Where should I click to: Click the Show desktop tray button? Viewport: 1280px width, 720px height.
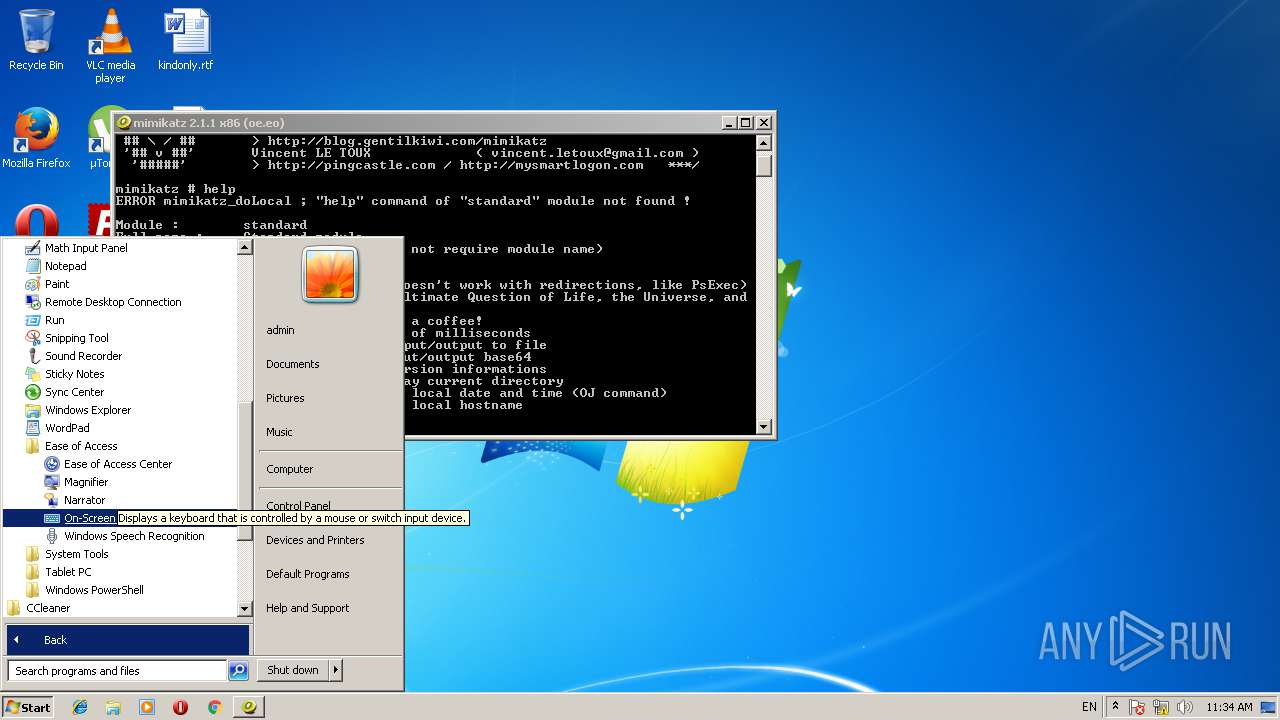(x=1270, y=707)
